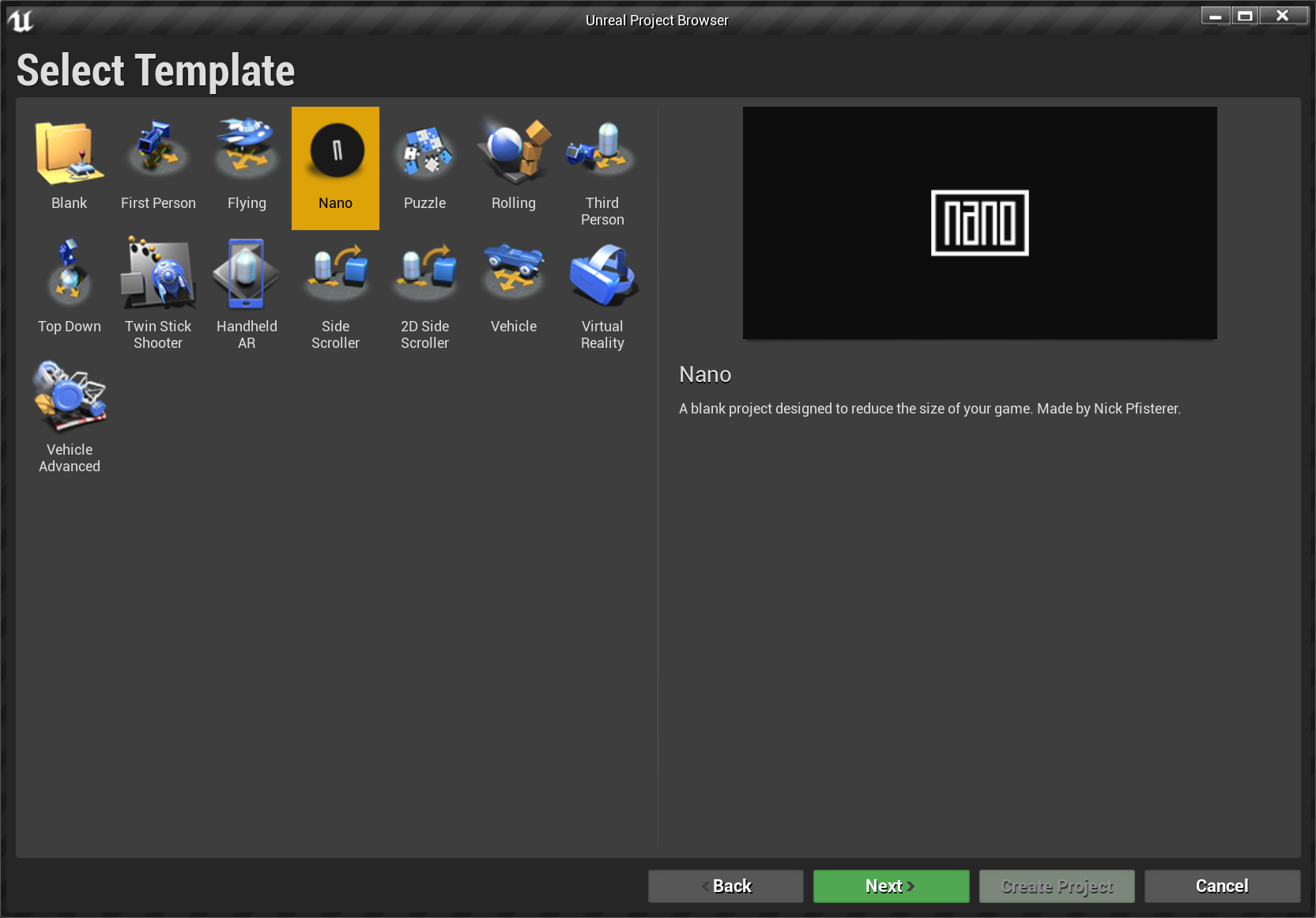Select the Vehicle template

click(514, 292)
